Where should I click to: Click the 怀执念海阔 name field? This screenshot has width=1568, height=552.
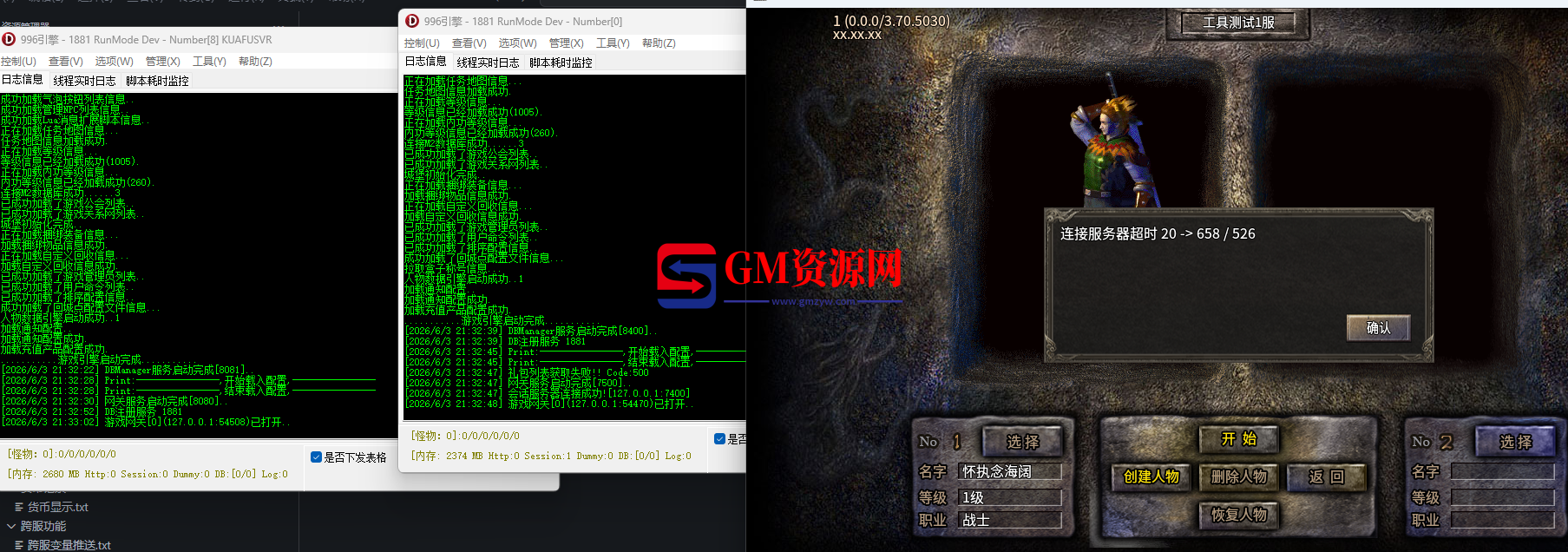point(1010,471)
